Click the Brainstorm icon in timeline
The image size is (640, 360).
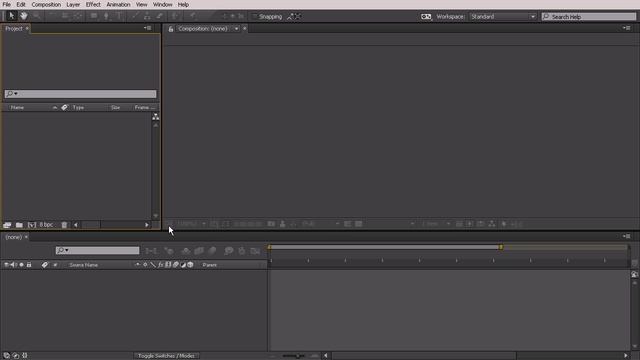[229, 251]
